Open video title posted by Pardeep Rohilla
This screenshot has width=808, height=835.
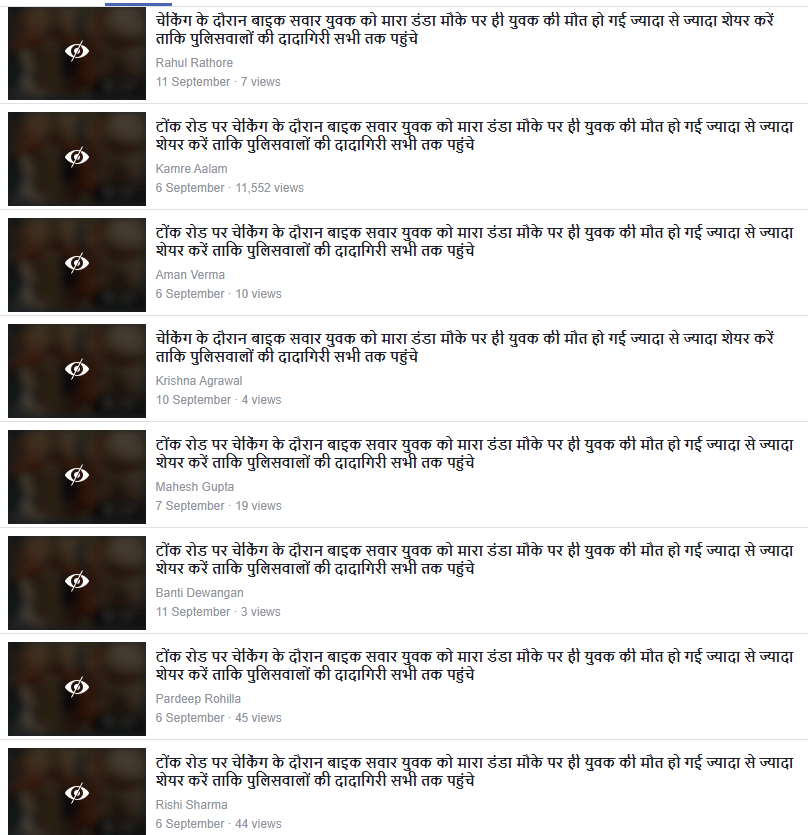click(475, 665)
